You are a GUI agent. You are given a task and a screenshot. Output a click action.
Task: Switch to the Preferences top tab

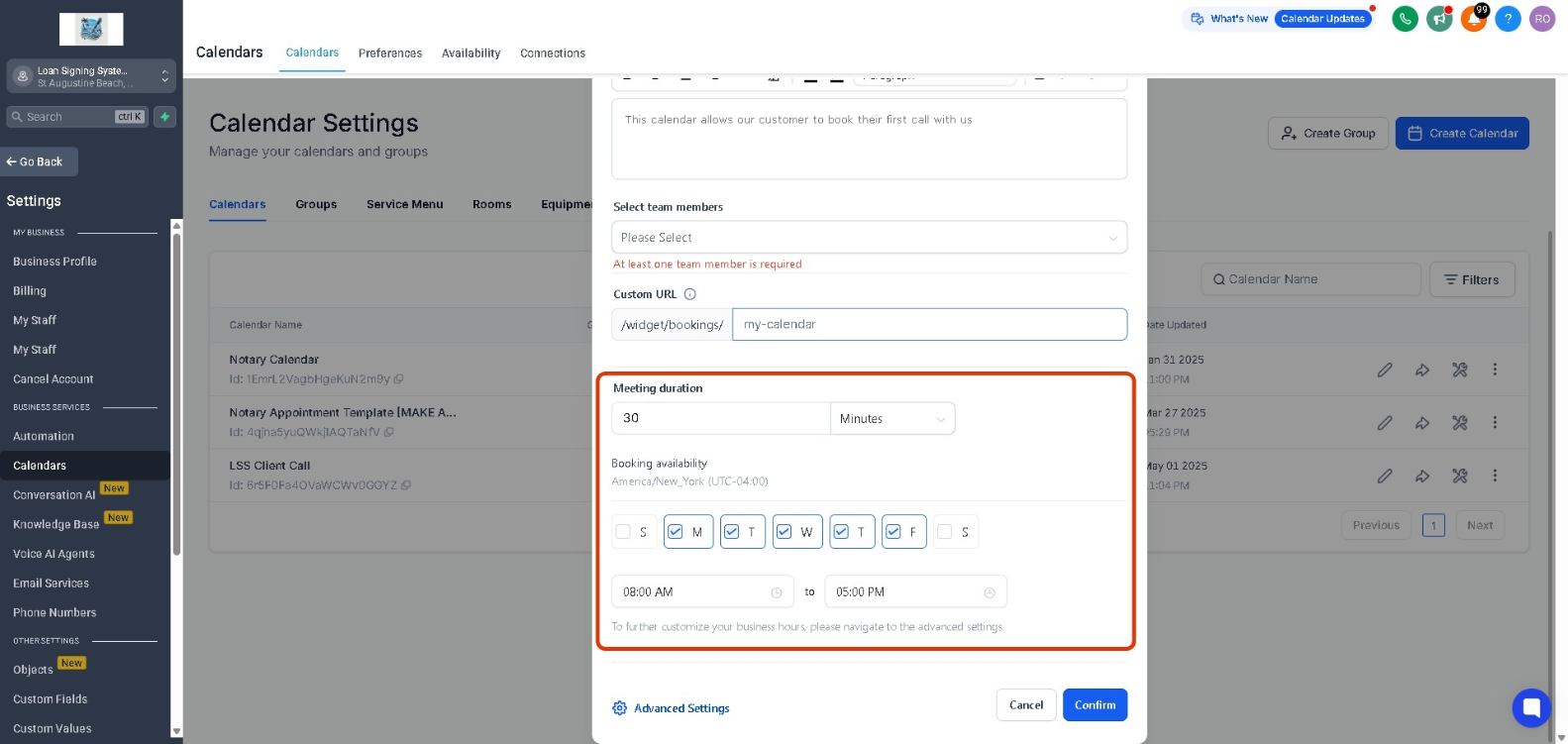[x=390, y=53]
